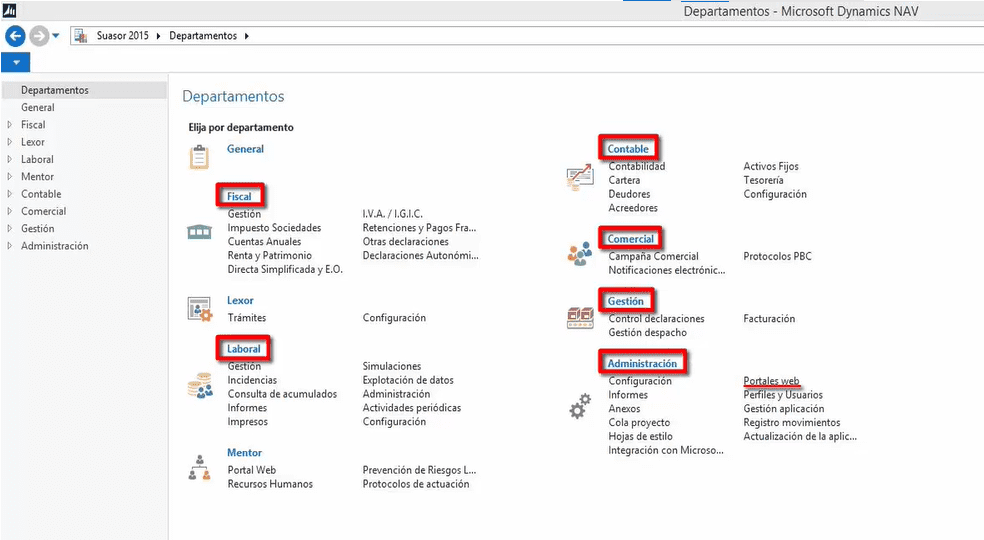Open the Mentor department heading link
This screenshot has height=540, width=984.
coord(244,453)
